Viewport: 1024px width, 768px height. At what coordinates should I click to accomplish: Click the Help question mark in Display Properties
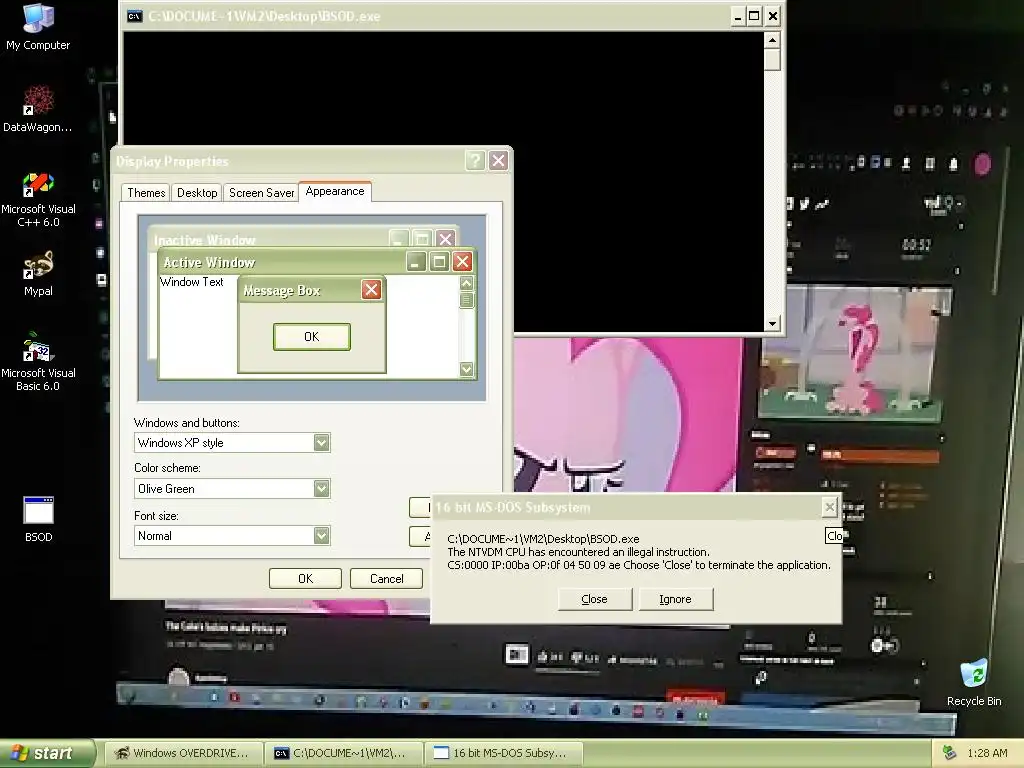(x=475, y=161)
